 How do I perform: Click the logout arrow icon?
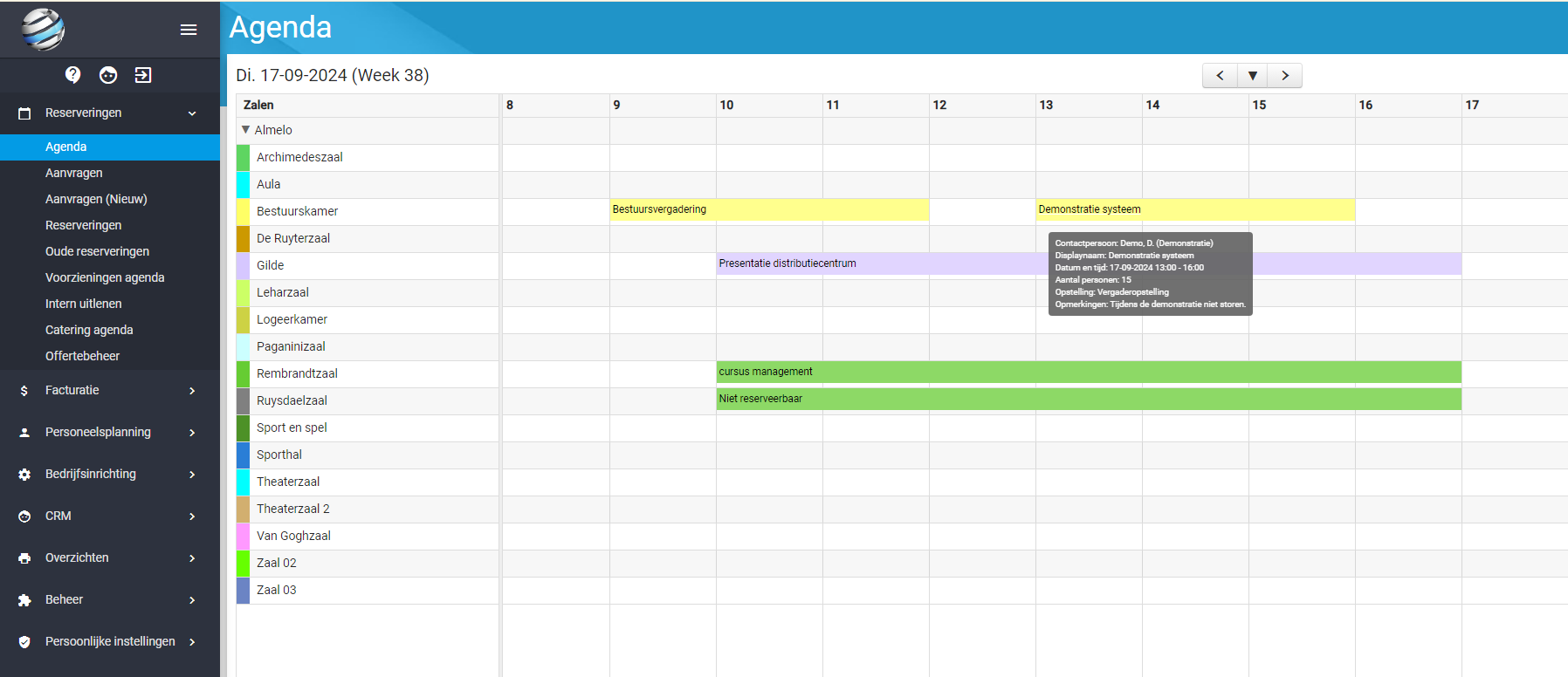(x=143, y=75)
